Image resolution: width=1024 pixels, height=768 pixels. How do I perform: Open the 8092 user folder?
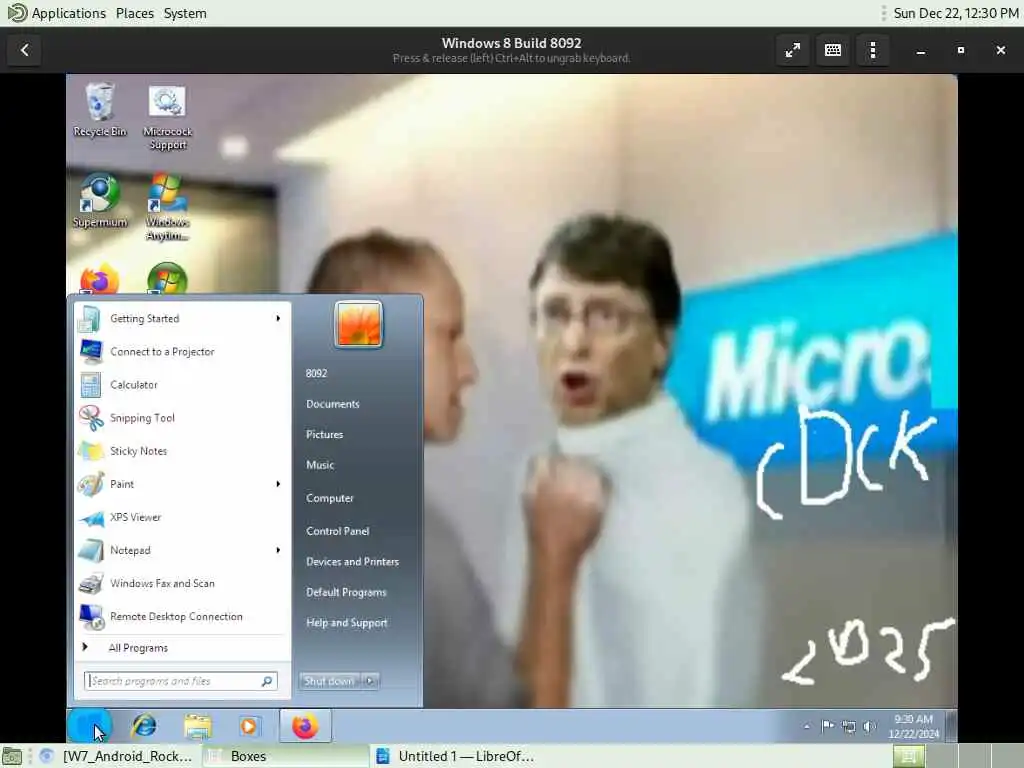(x=316, y=374)
